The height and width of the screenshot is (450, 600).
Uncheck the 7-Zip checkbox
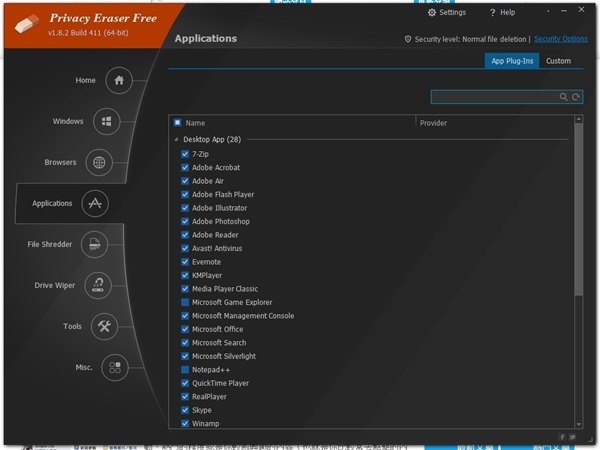coord(185,154)
